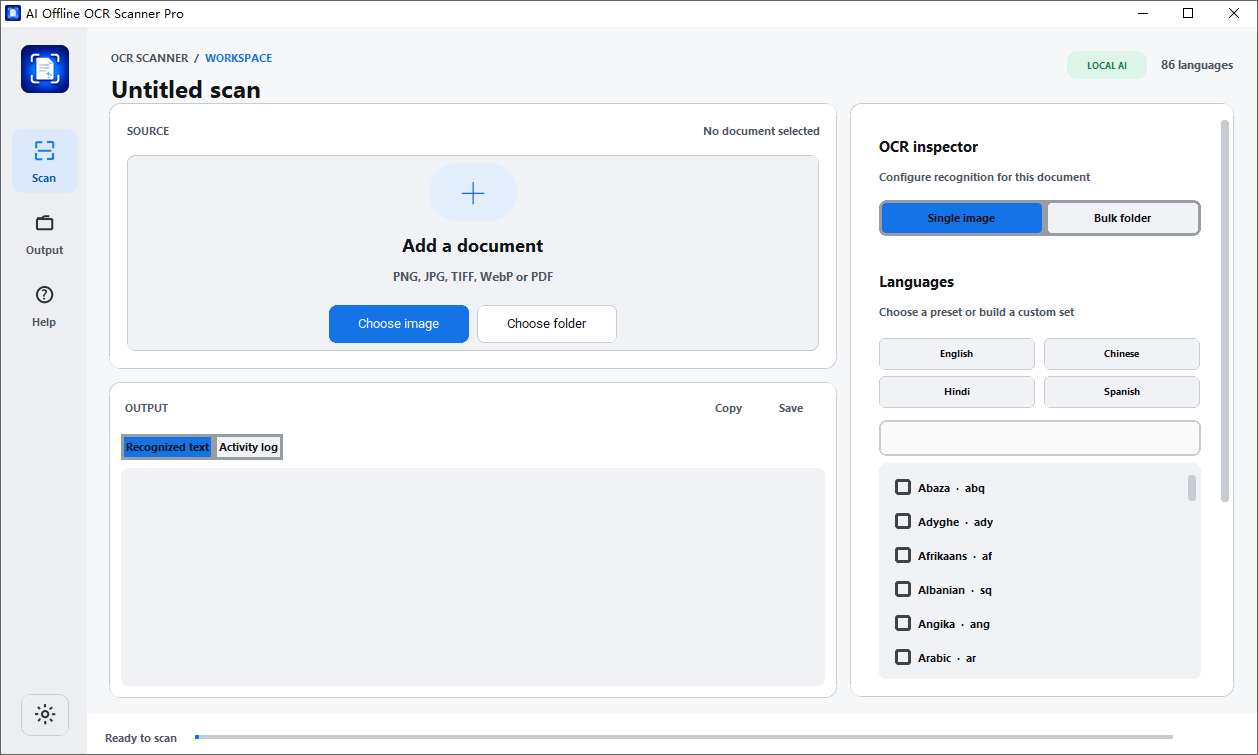1258x755 pixels.
Task: Click the scan progress bar at bottom
Action: point(684,737)
